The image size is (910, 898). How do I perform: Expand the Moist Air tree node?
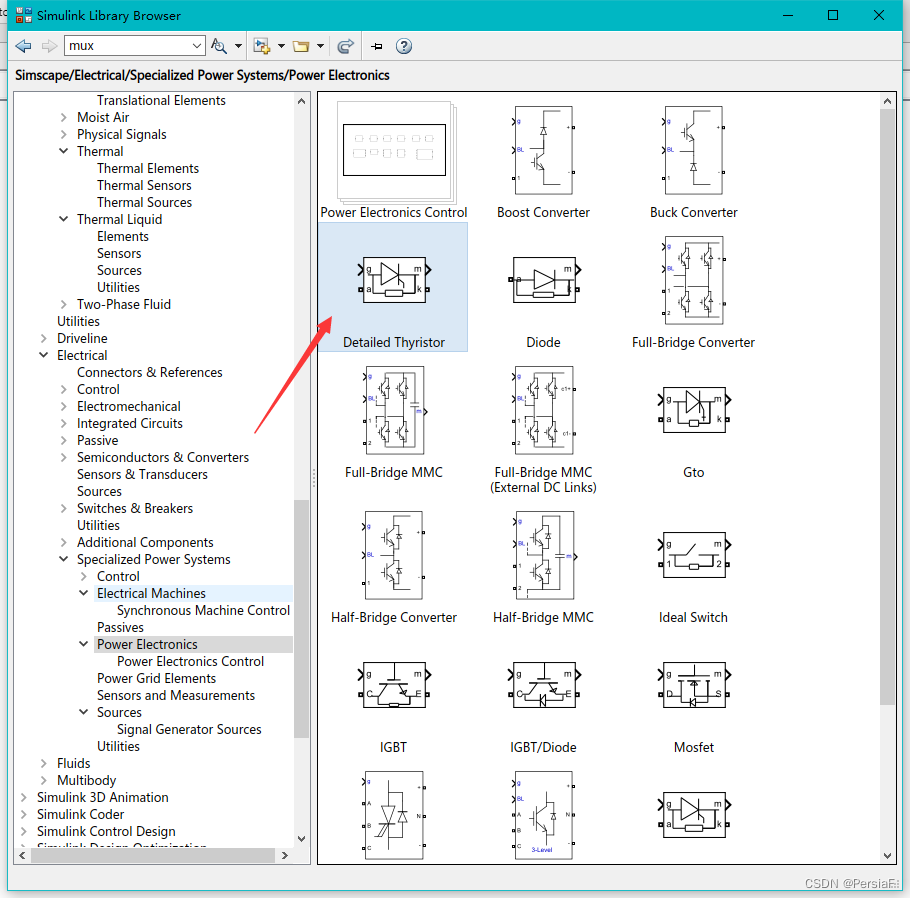click(63, 117)
